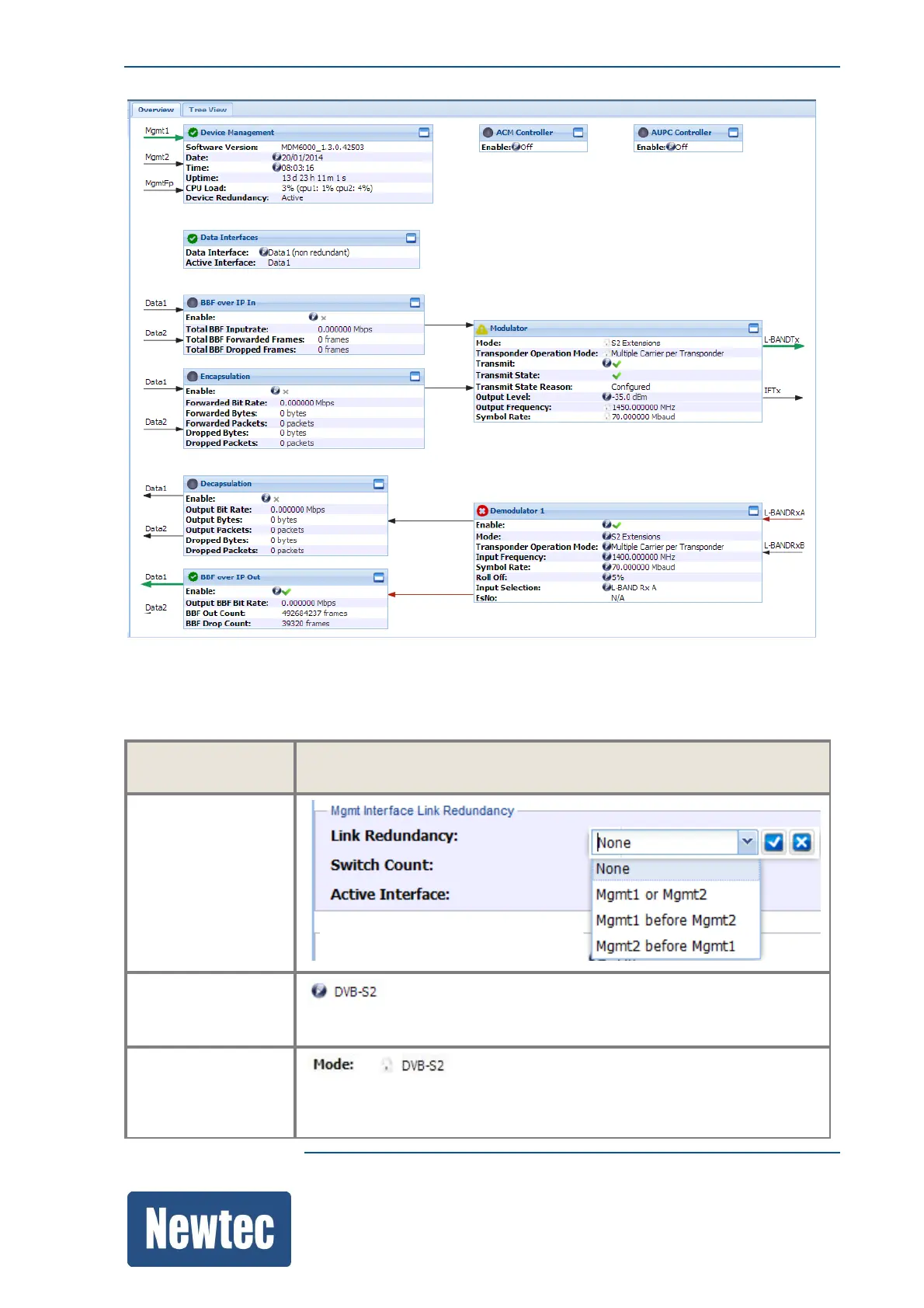Click edit icon for Data Interface setting

(x=263, y=252)
